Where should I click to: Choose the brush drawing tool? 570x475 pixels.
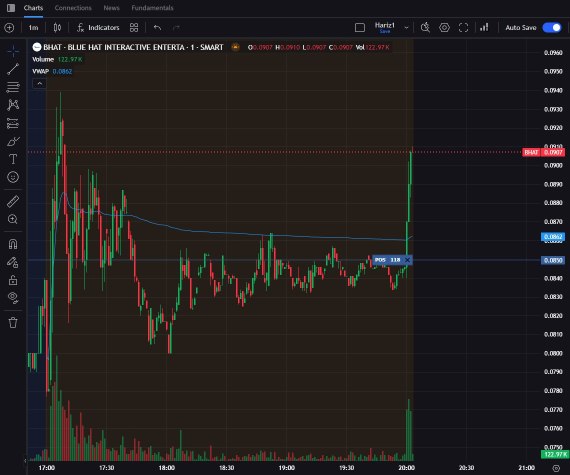pyautogui.click(x=13, y=141)
